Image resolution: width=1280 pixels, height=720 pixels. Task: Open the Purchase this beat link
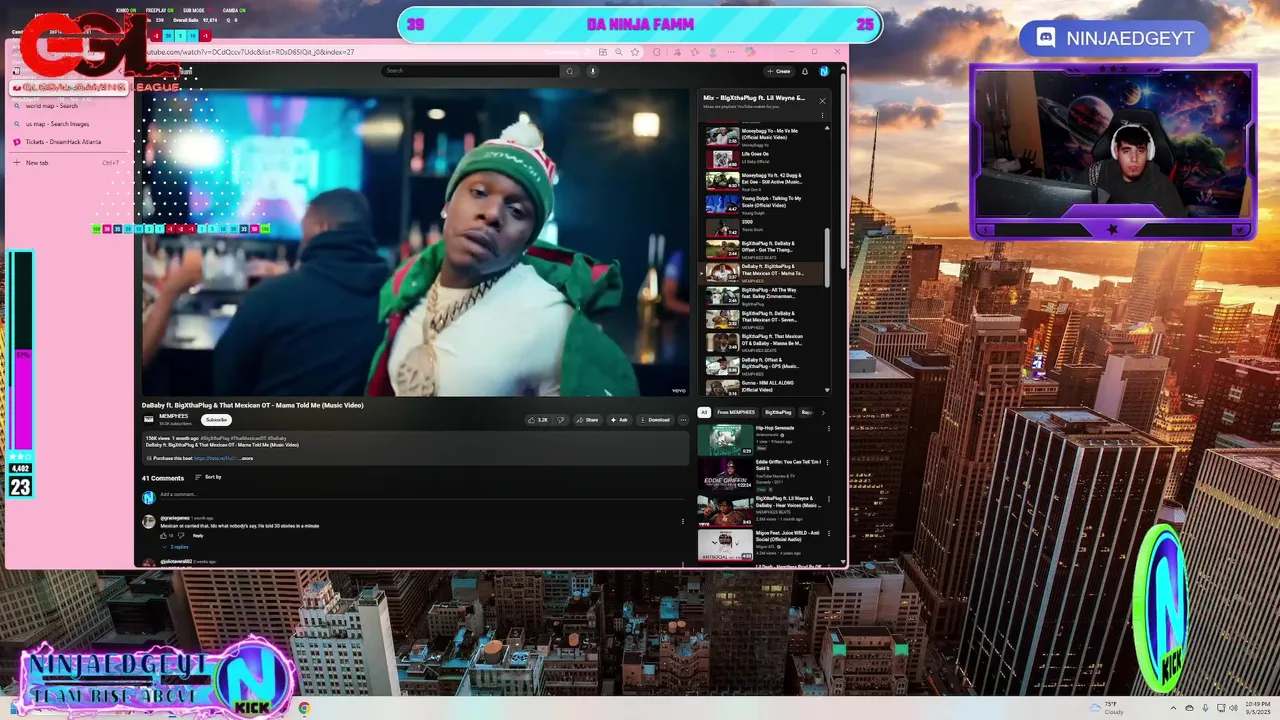(x=215, y=458)
